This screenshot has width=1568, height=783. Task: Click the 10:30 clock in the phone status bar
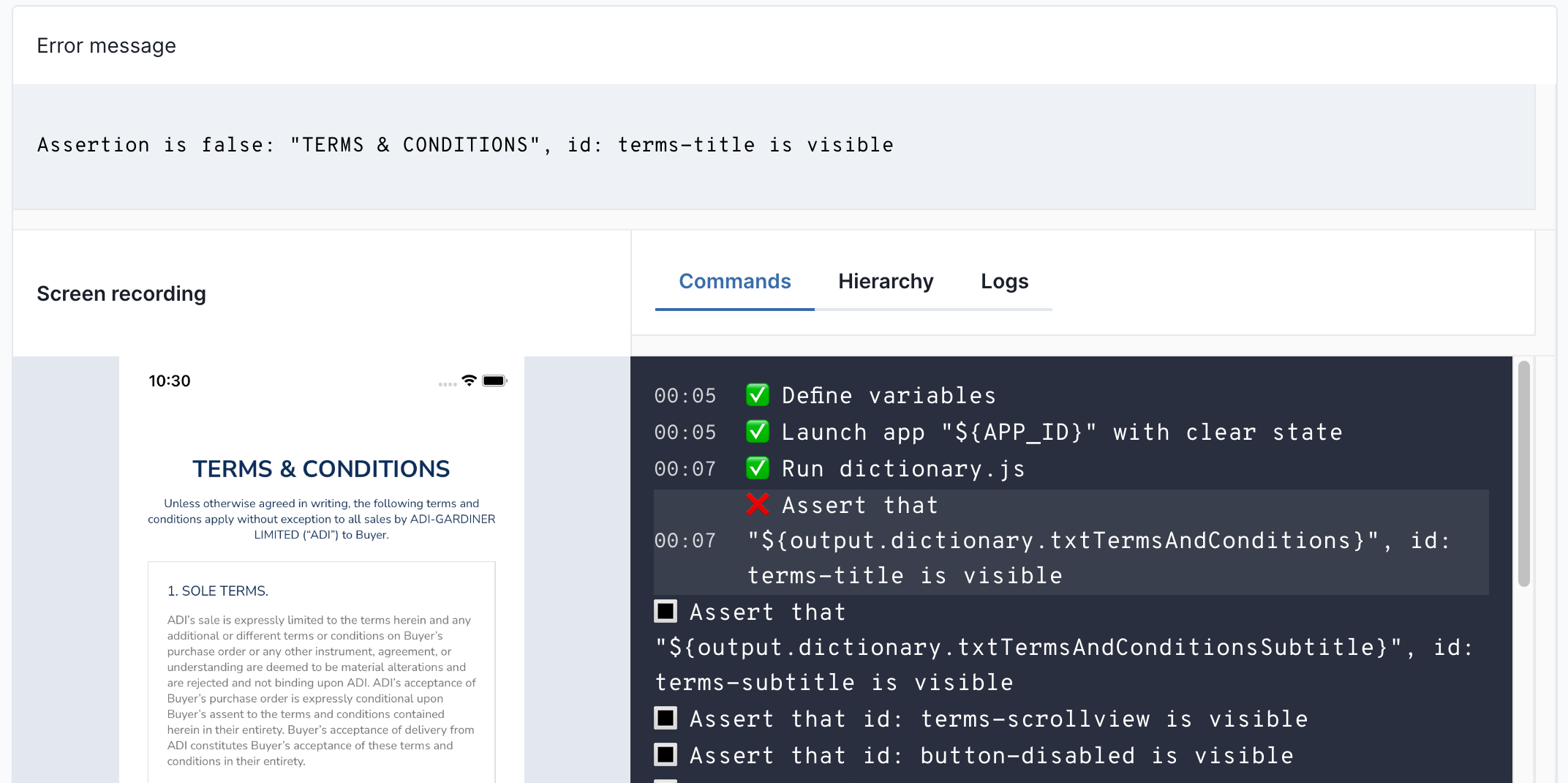point(169,381)
